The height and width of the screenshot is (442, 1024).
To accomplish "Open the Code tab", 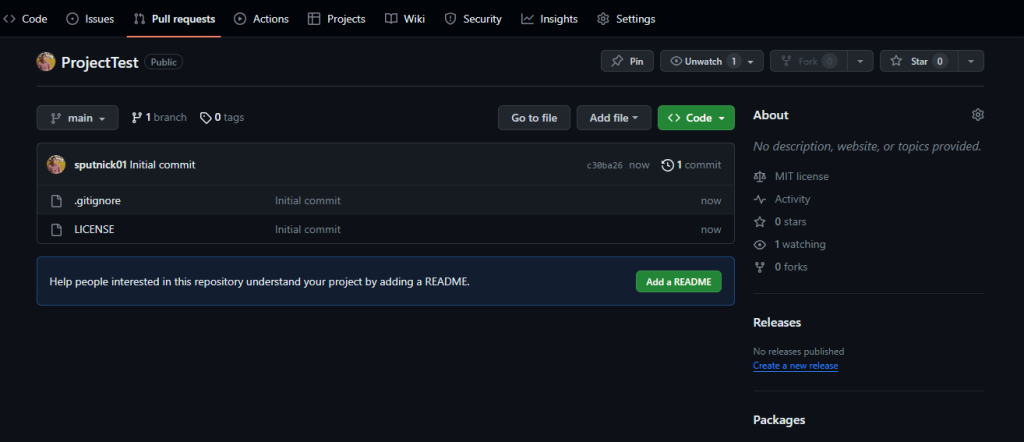I will pyautogui.click(x=25, y=19).
